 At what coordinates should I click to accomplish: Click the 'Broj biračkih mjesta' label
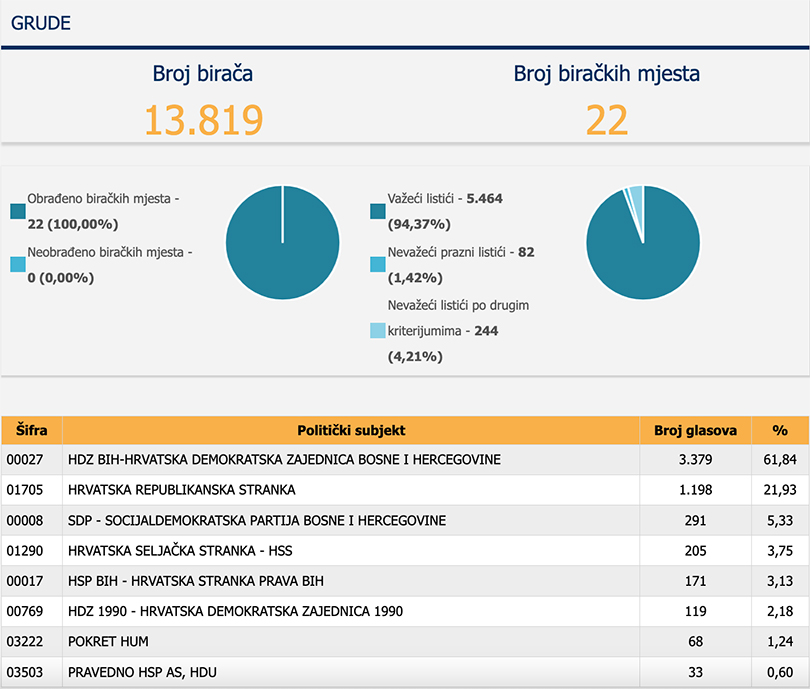coord(606,74)
